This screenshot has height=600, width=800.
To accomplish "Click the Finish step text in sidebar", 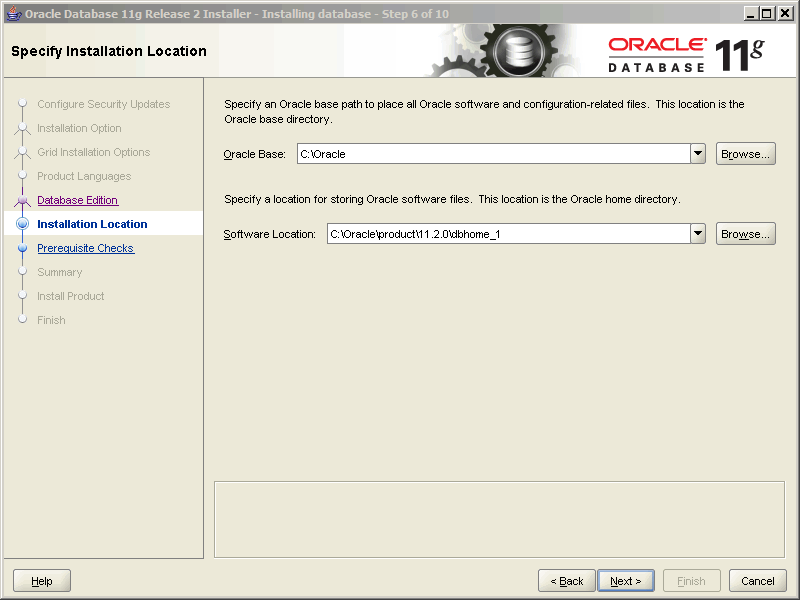I will 51,320.
